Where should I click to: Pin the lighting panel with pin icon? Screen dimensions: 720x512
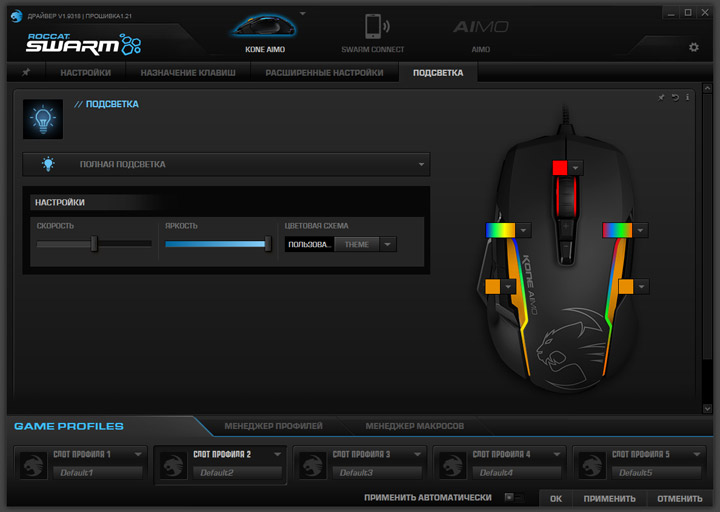(661, 97)
